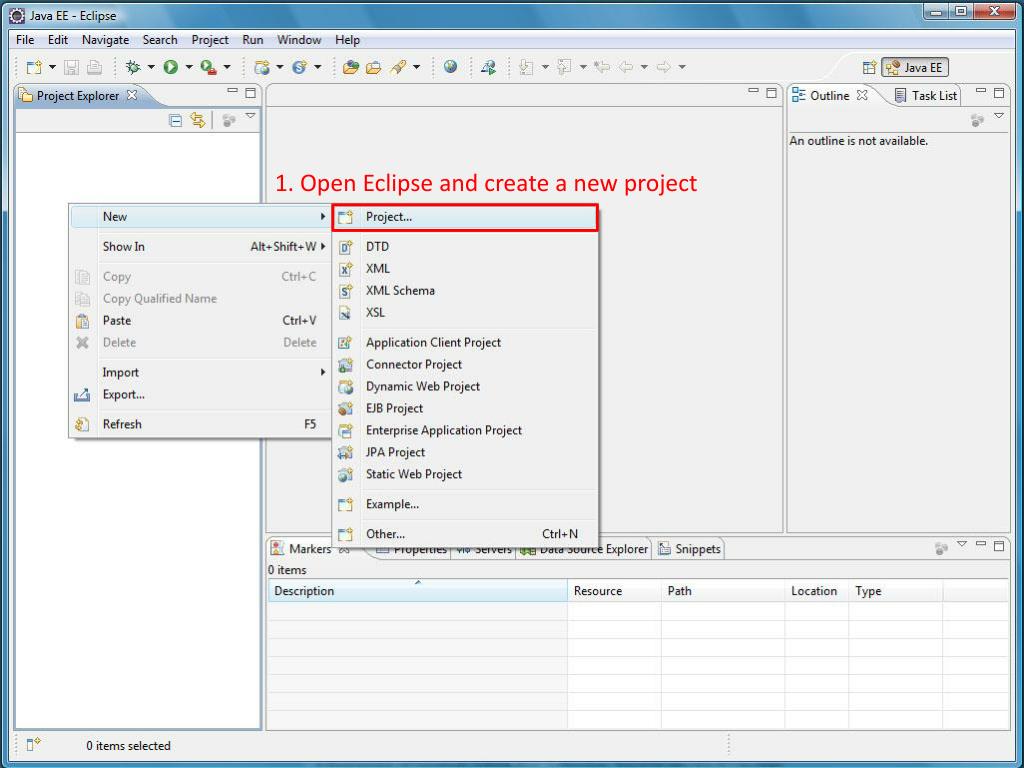
Task: Open the Project Explorer view menu dropdown
Action: (x=250, y=117)
